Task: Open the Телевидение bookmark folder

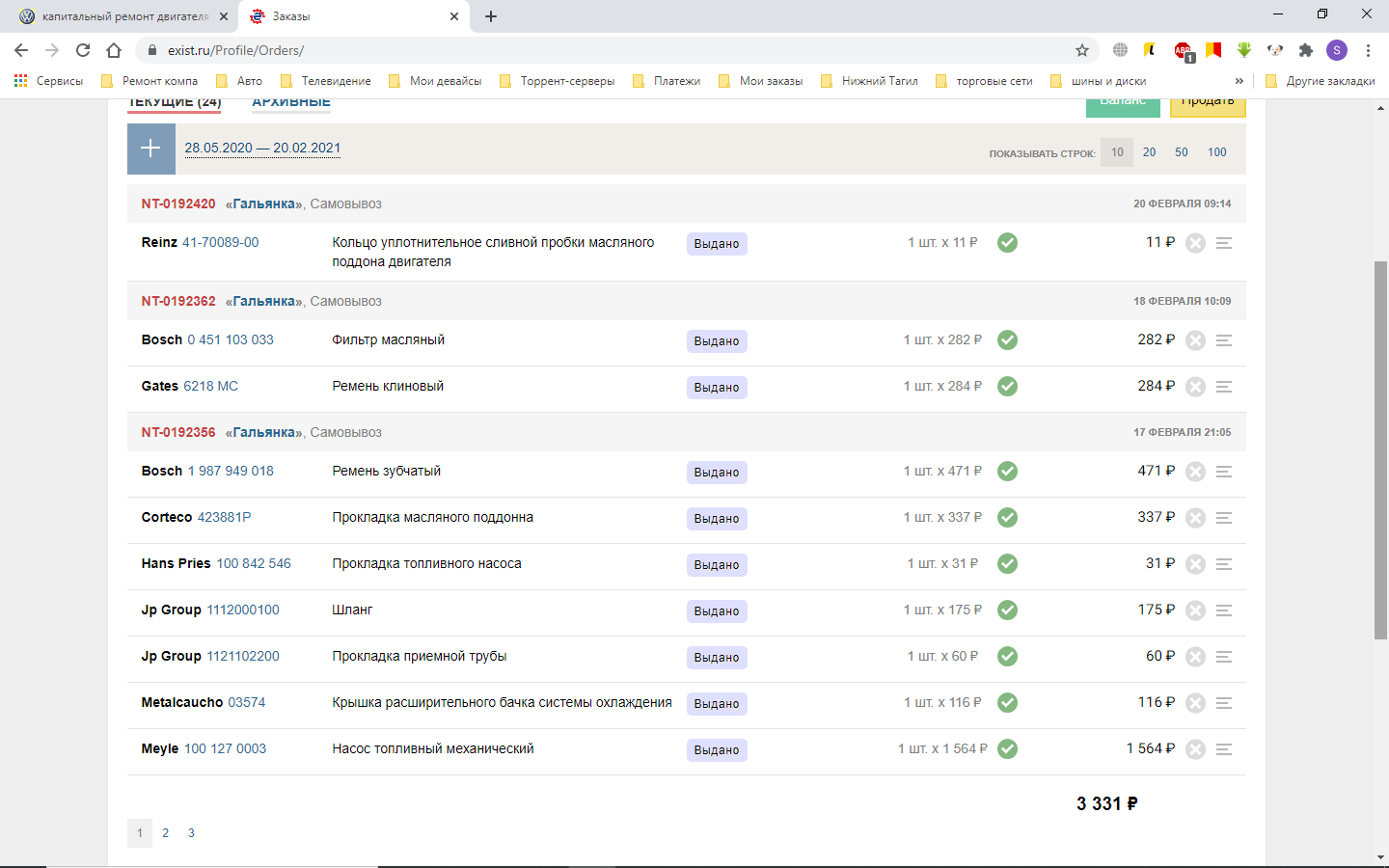Action: tap(325, 81)
